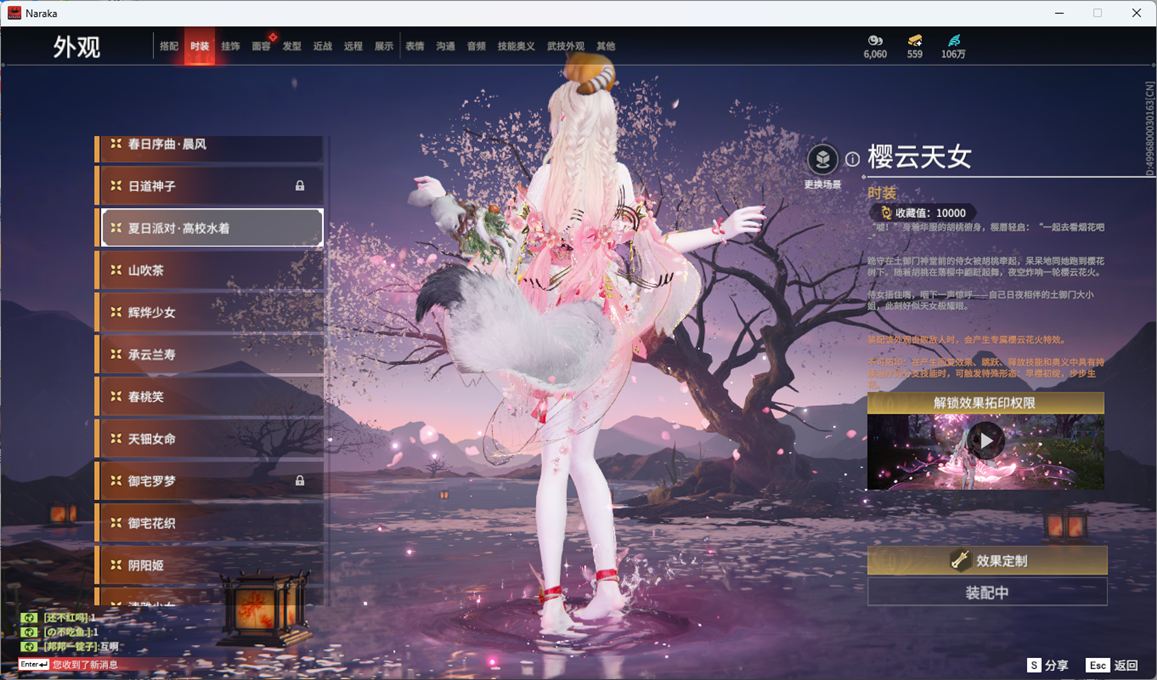Viewport: 1157px width, 680px height.
Task: Select the 春桃笑 outfit
Action: pos(209,396)
